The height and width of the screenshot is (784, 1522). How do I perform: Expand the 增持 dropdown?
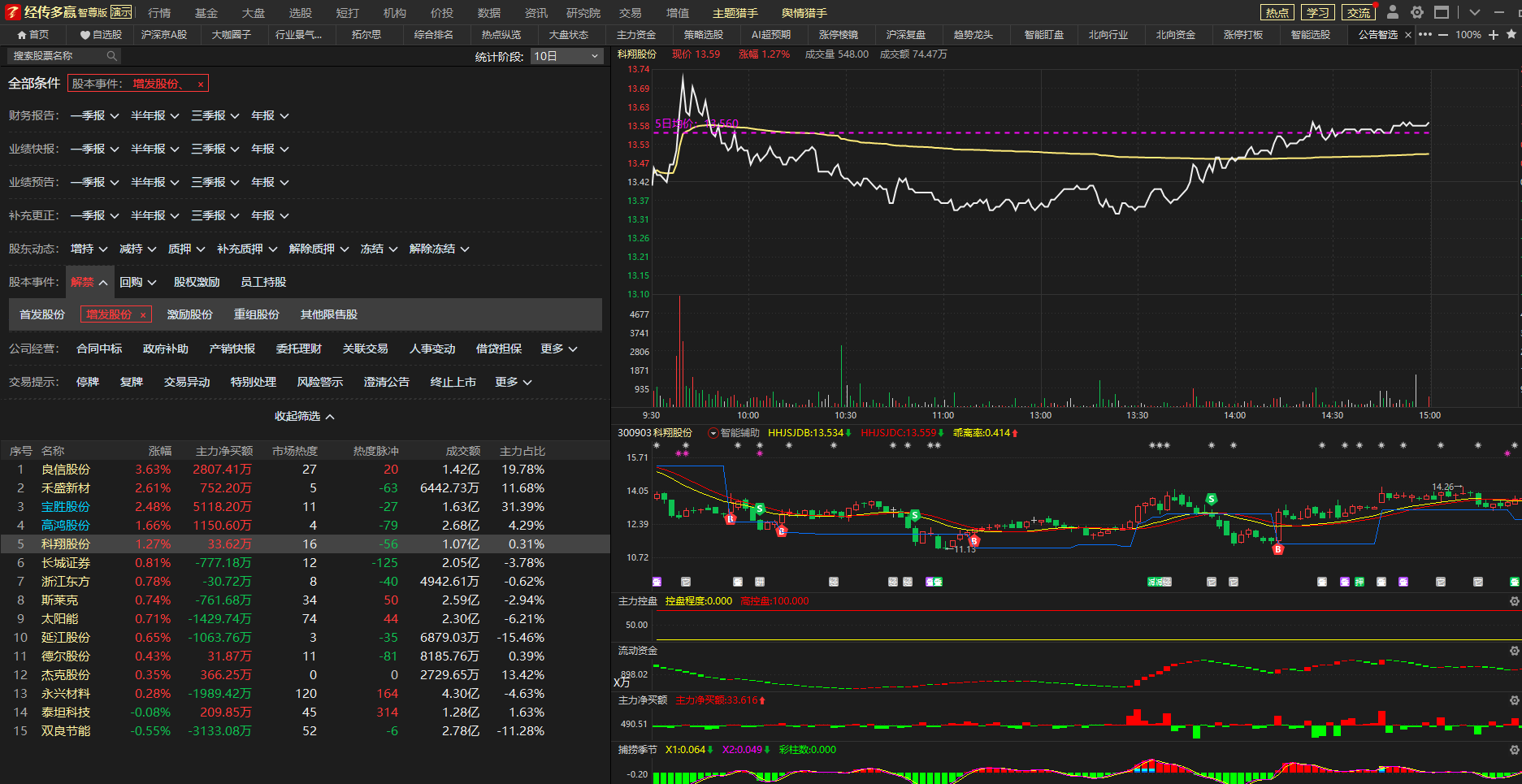(x=89, y=249)
